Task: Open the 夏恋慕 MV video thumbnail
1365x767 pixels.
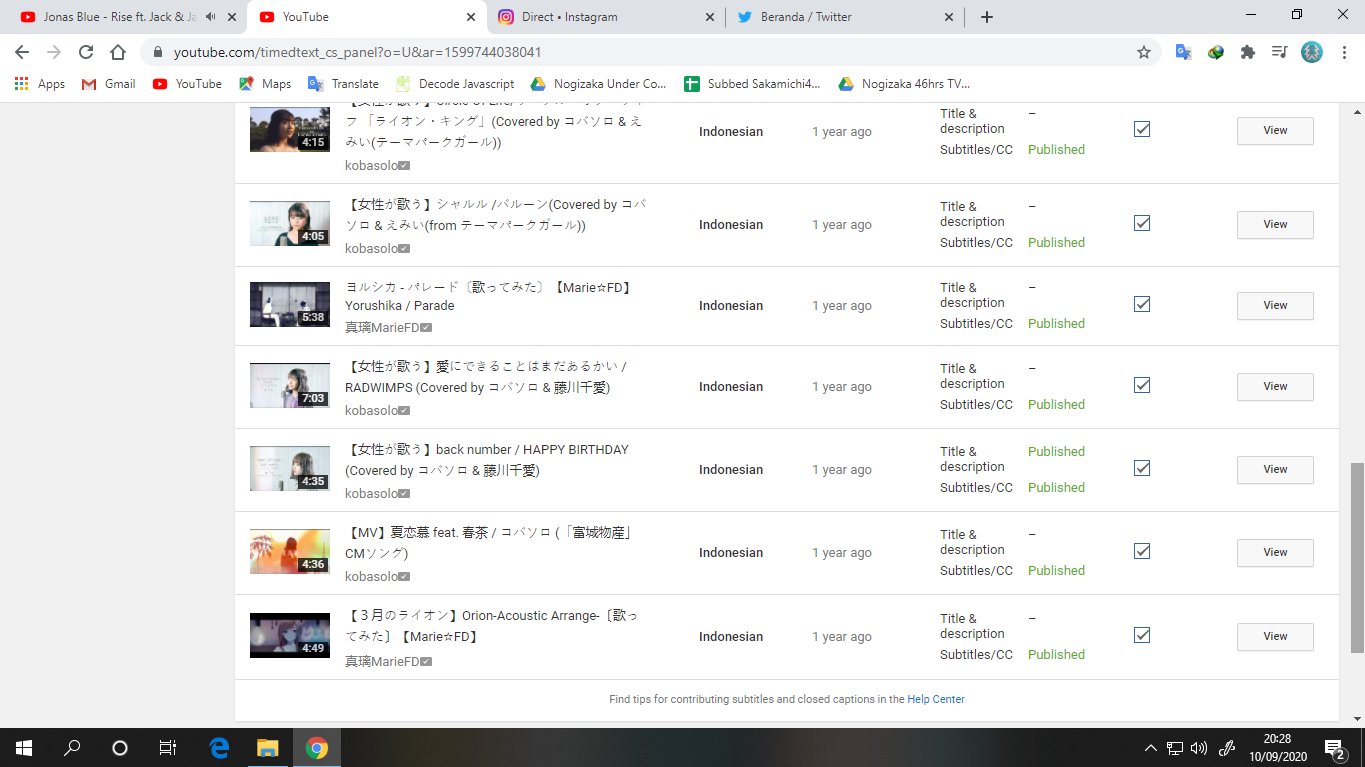Action: [x=290, y=552]
